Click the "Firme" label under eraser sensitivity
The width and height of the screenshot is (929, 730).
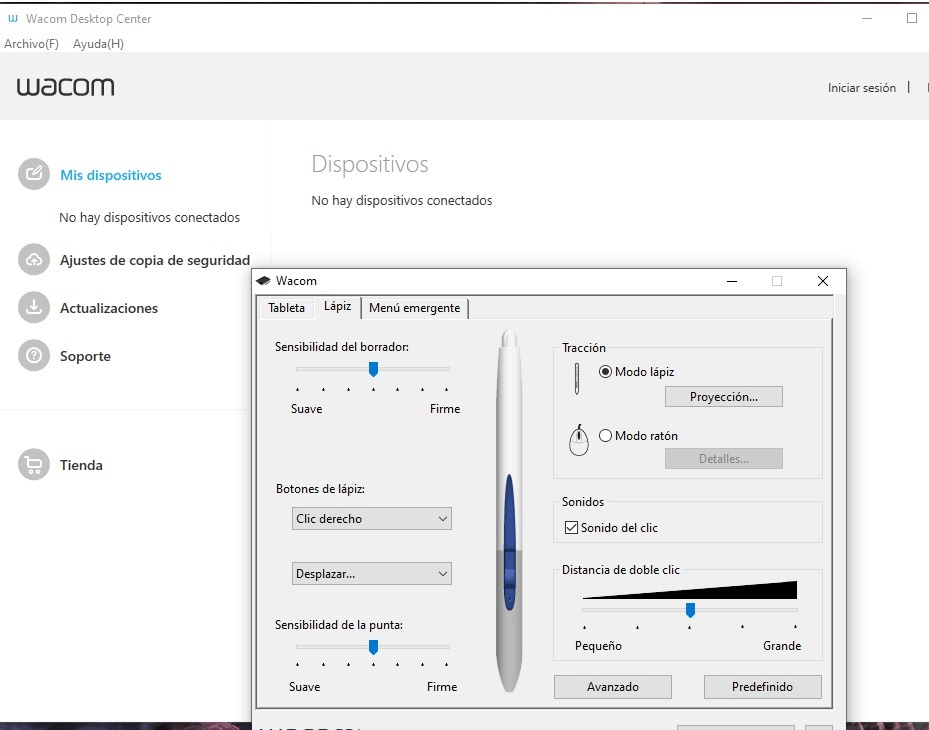point(445,409)
